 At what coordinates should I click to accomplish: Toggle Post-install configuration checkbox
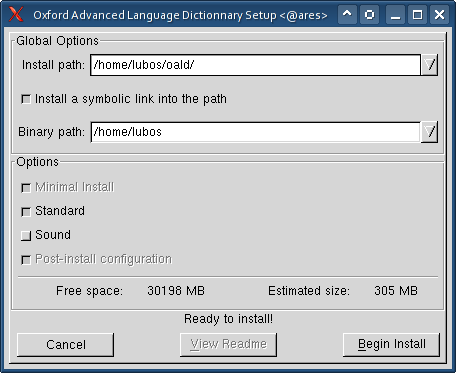pos(26,260)
